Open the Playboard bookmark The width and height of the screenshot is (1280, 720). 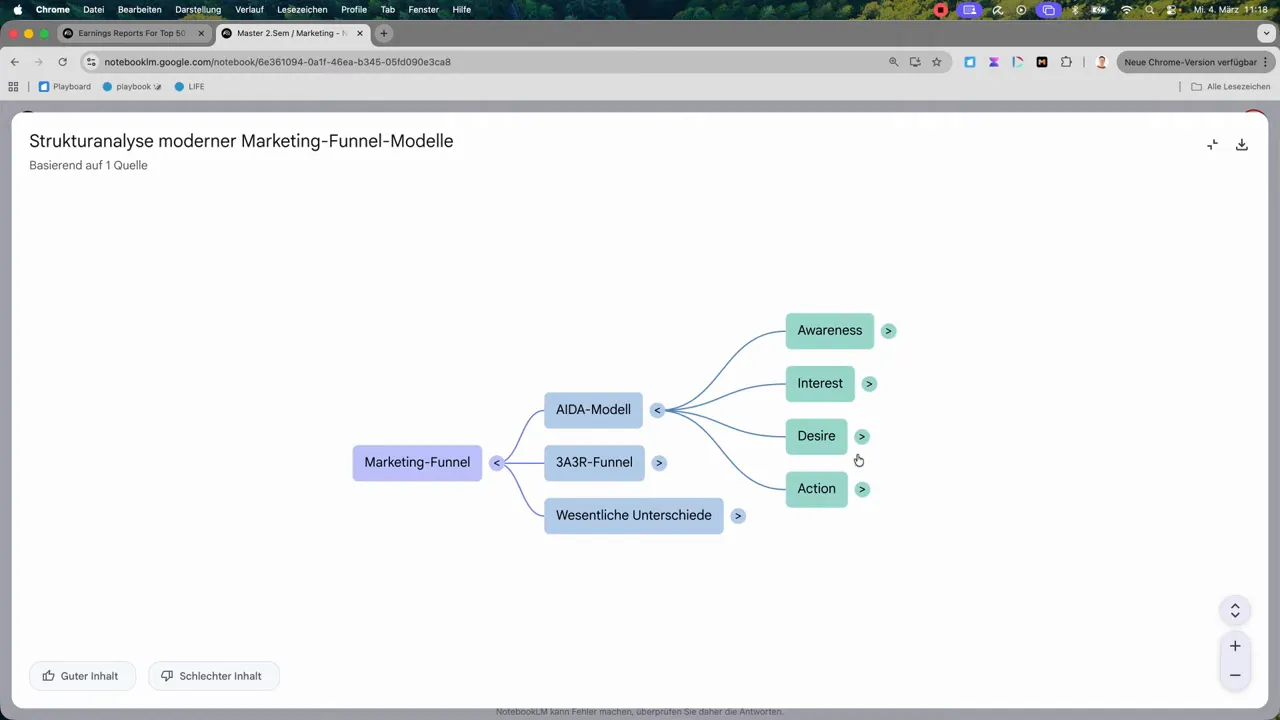pos(64,87)
